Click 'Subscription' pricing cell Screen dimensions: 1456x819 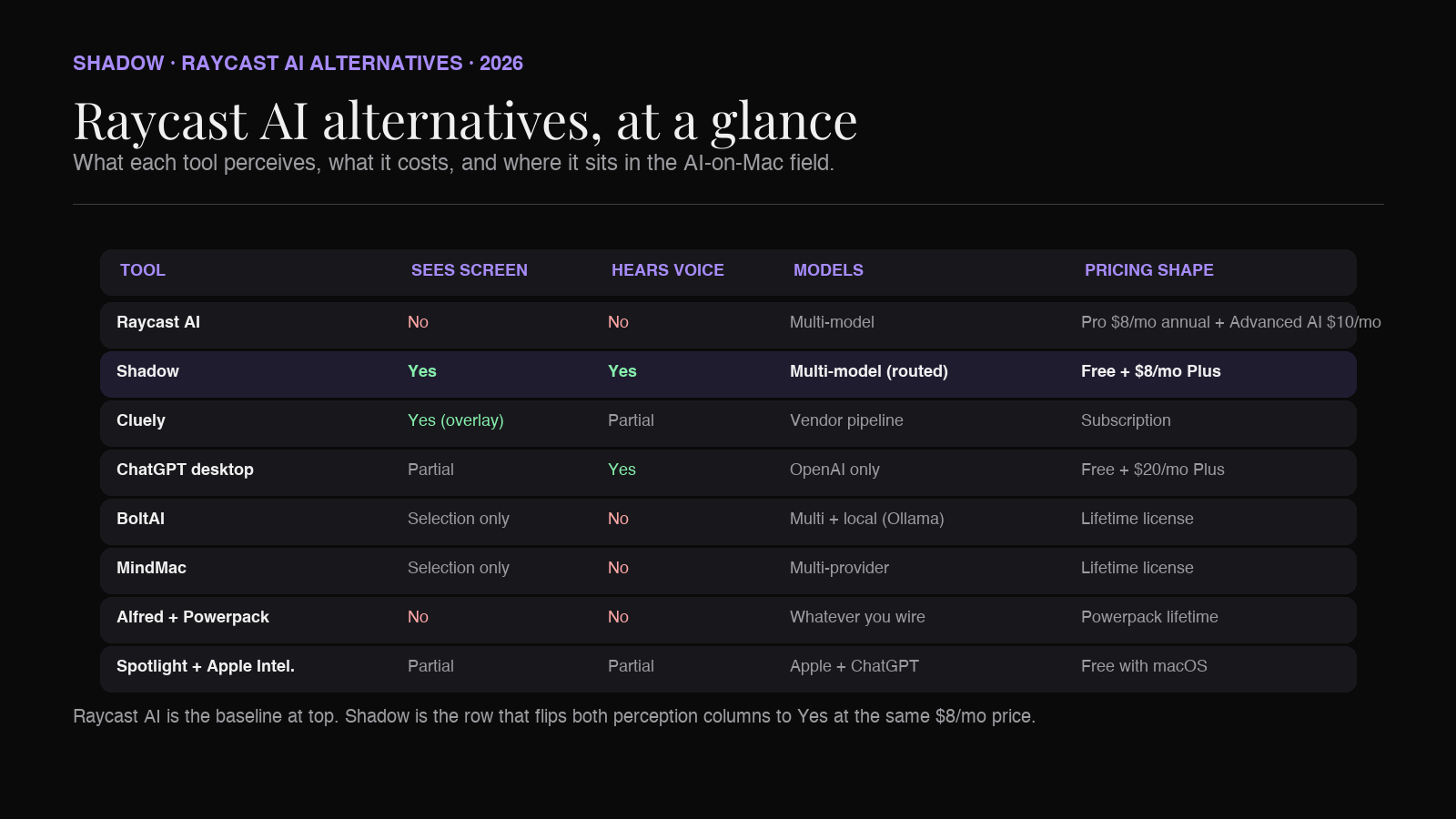coord(1126,420)
